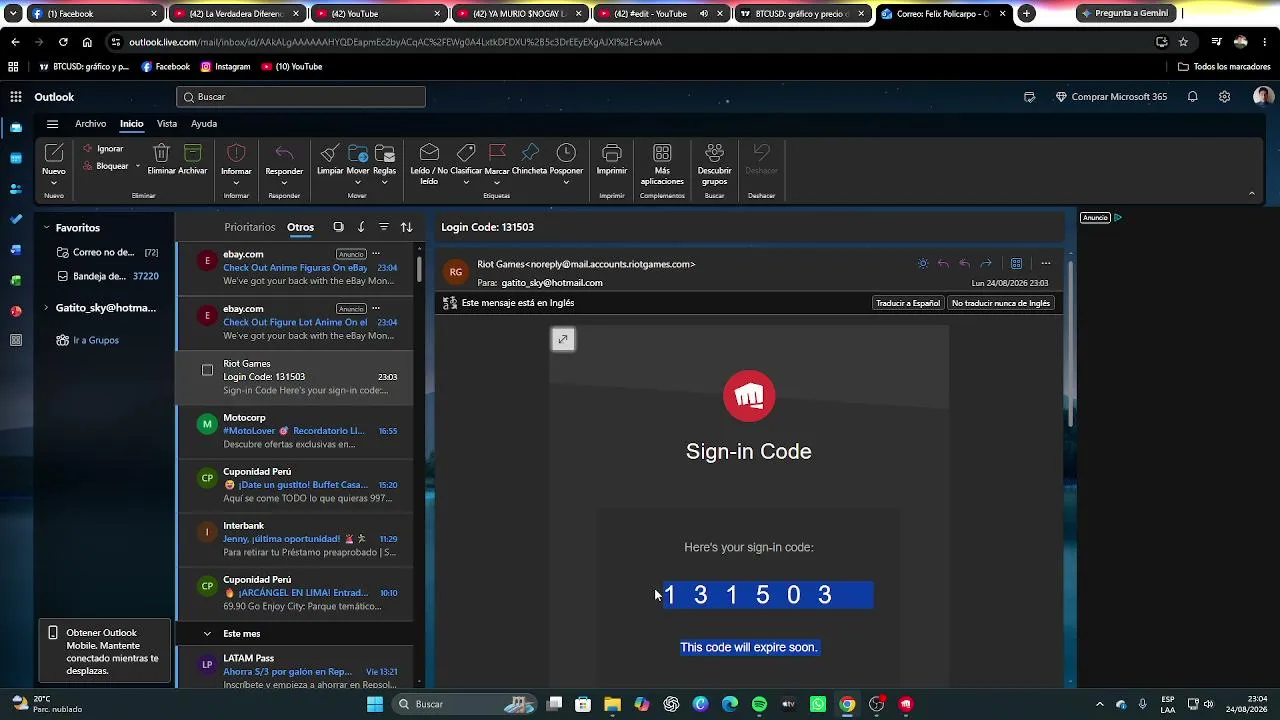This screenshot has height=720, width=1280.
Task: Collapse the Este mes message group
Action: point(207,634)
